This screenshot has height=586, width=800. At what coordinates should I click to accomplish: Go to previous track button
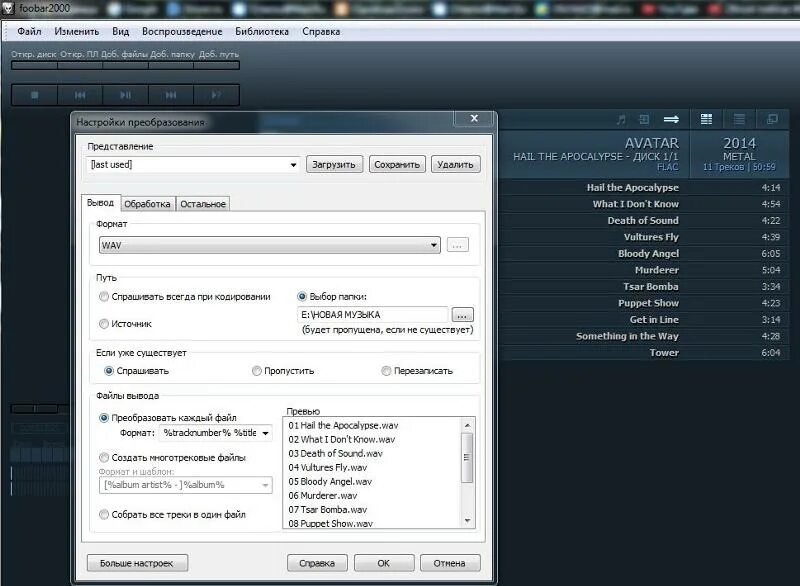80,95
